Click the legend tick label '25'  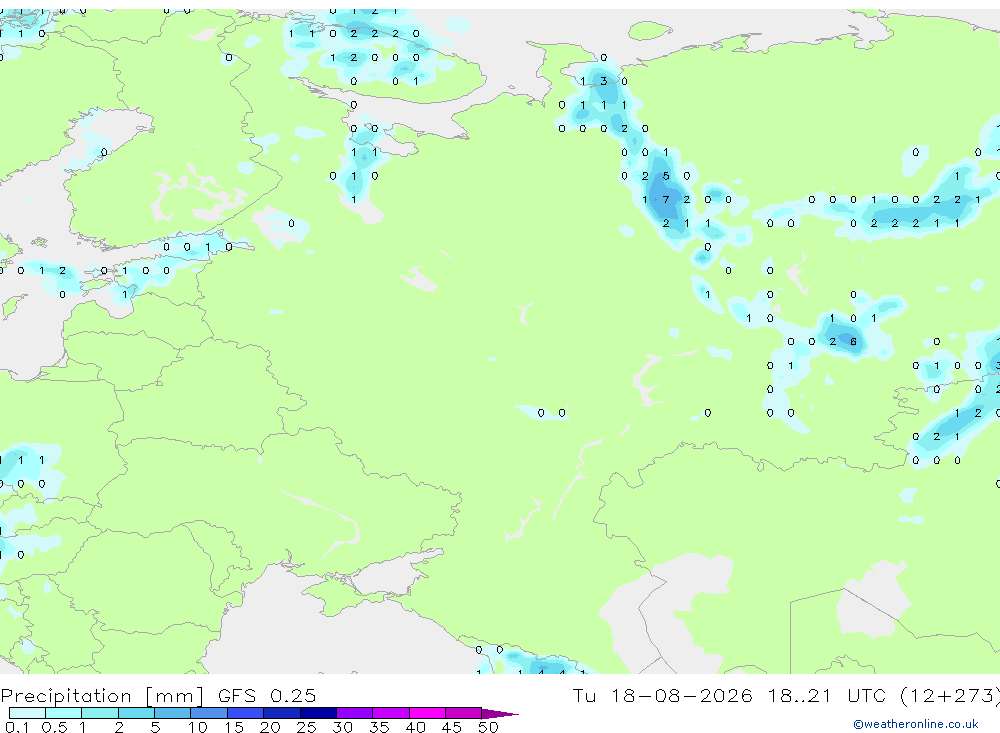pyautogui.click(x=306, y=727)
